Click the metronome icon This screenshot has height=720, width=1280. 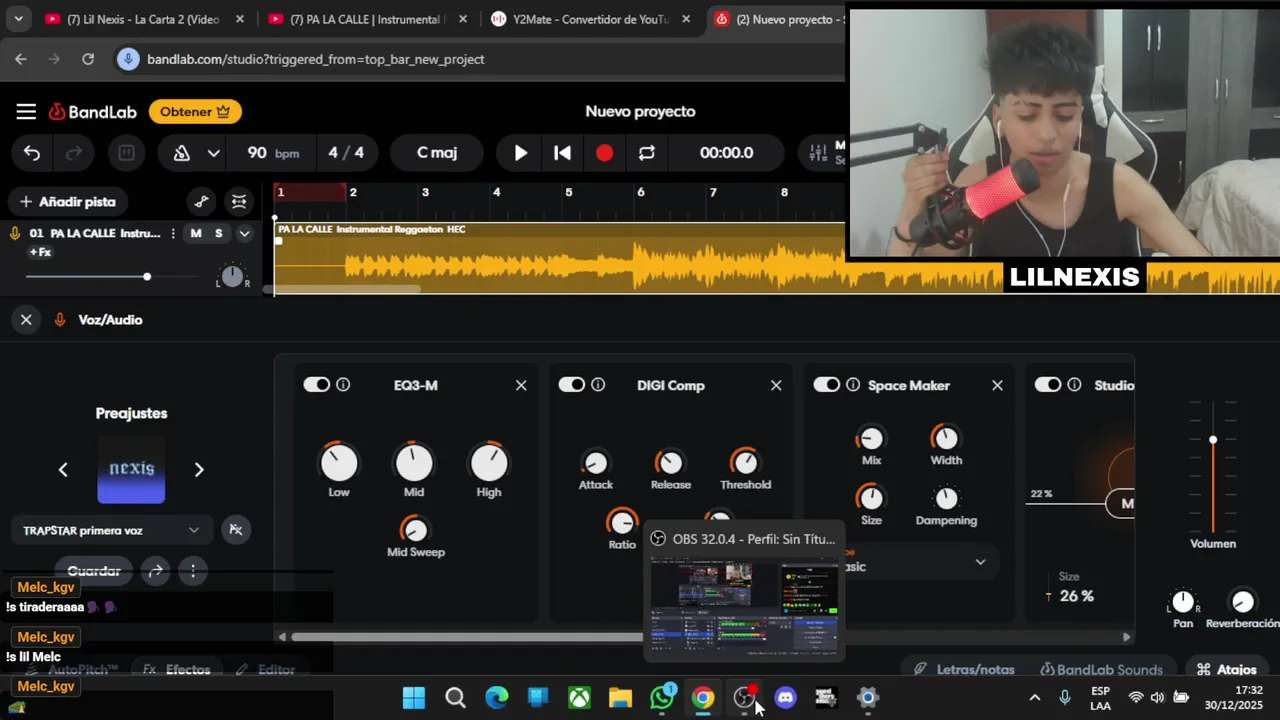[x=182, y=153]
